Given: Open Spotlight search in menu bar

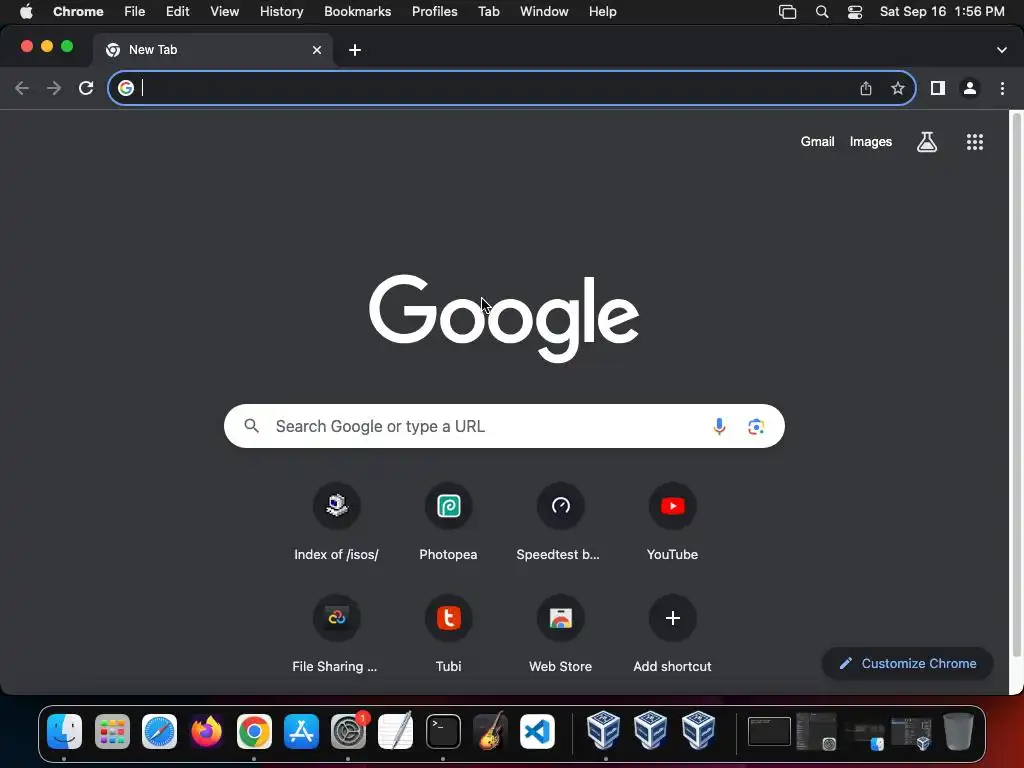Looking at the screenshot, I should [822, 12].
